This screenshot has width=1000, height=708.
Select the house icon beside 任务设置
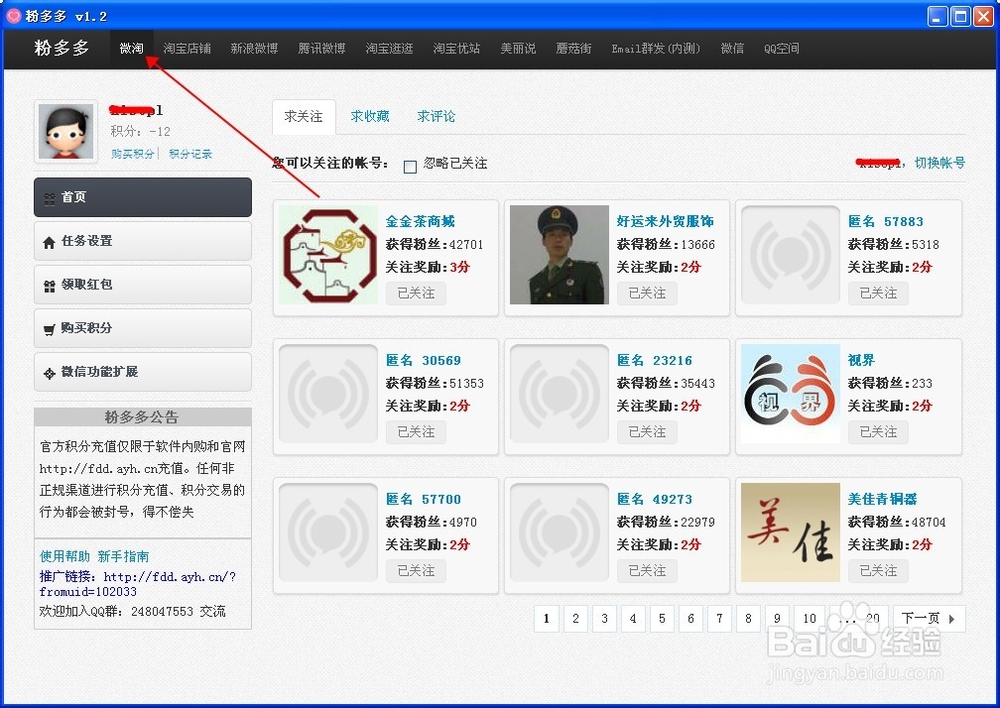pos(49,241)
